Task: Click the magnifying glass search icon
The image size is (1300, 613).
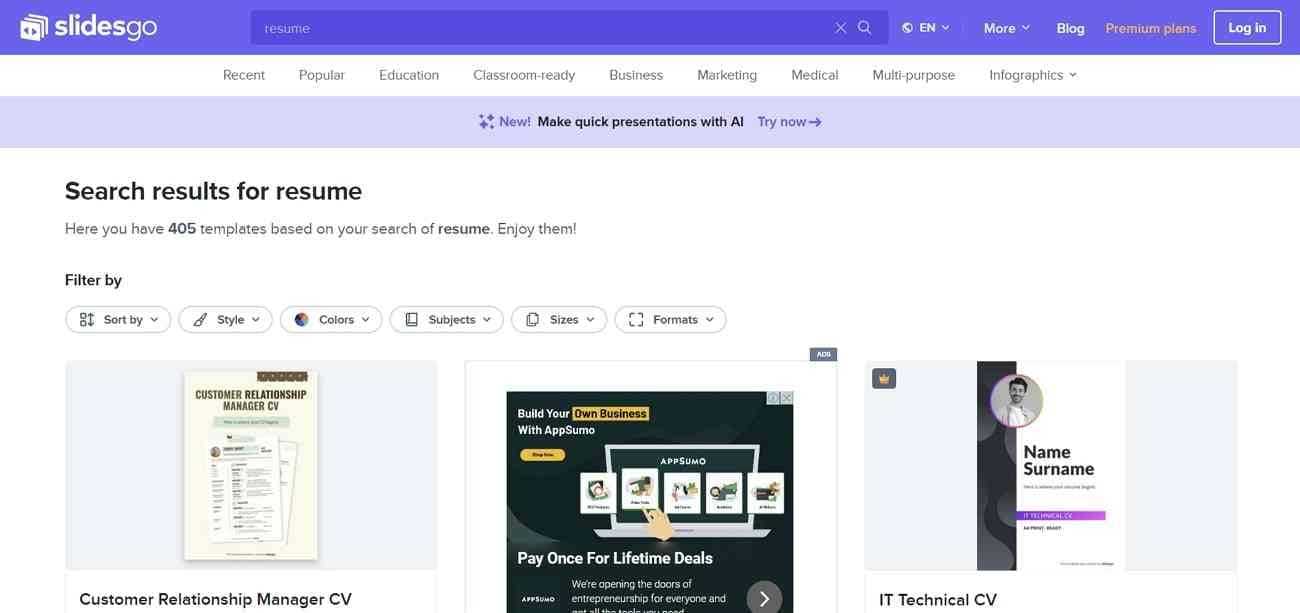Action: coord(865,28)
